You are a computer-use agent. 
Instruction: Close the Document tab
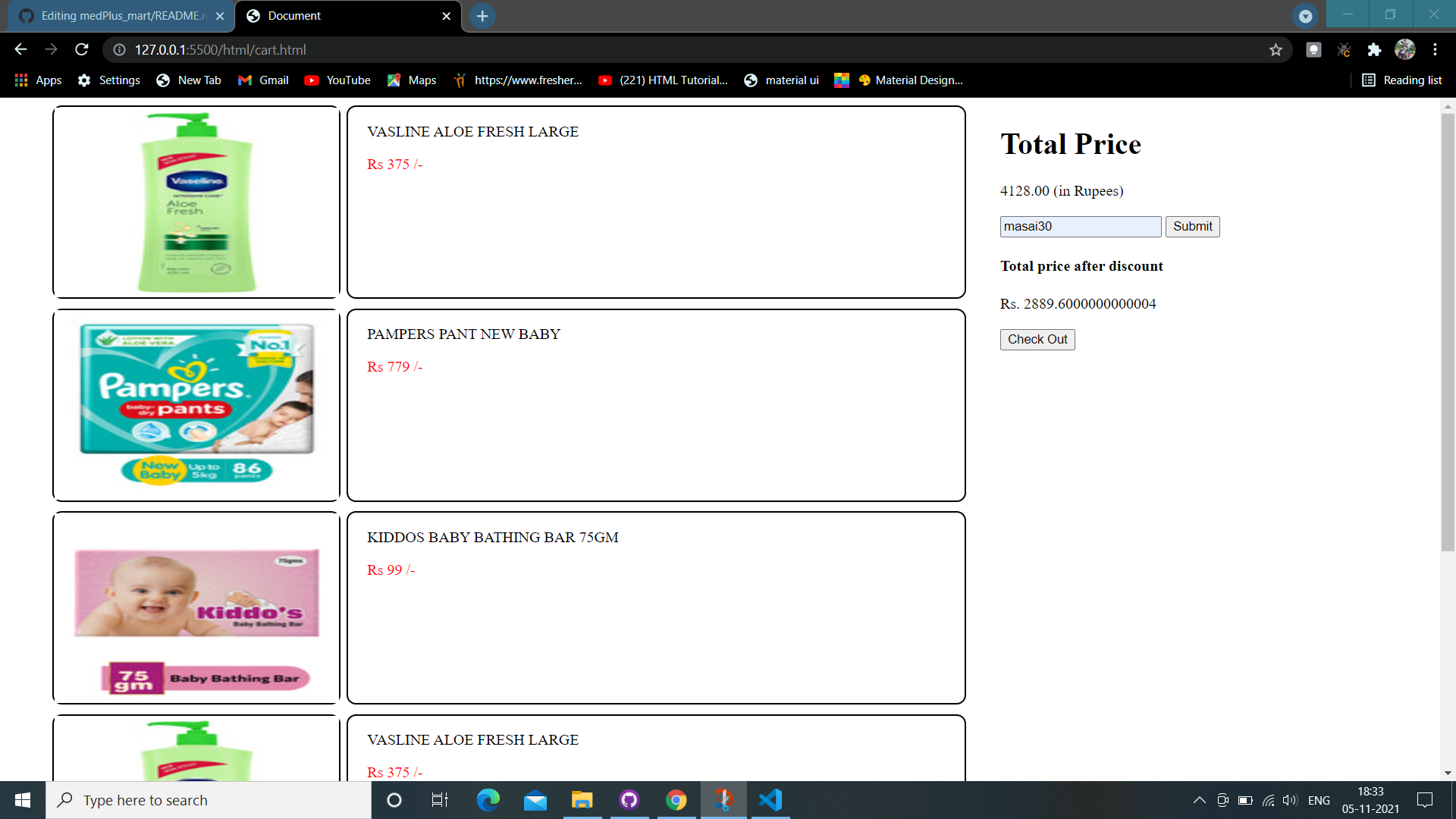tap(446, 16)
